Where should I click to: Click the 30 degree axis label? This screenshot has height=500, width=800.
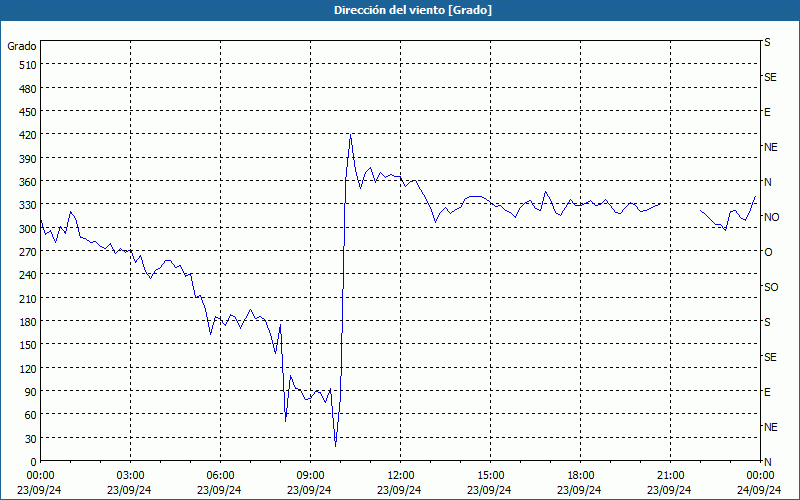coord(31,439)
